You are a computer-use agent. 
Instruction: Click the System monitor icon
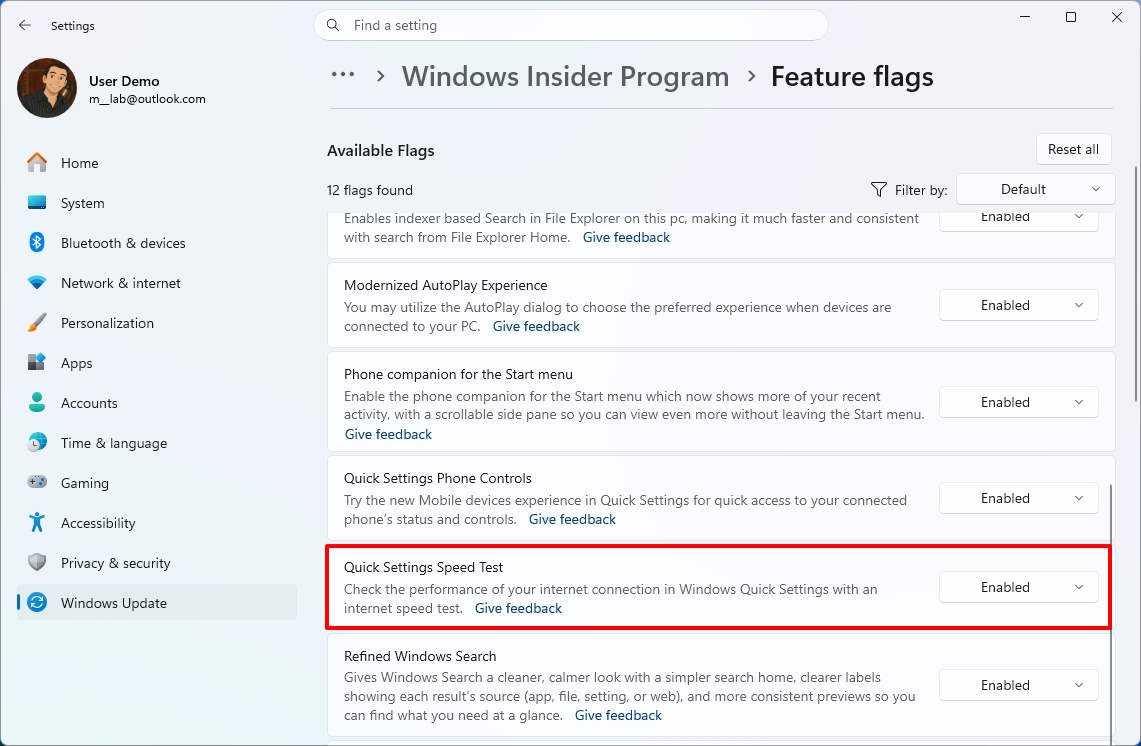[x=37, y=202]
